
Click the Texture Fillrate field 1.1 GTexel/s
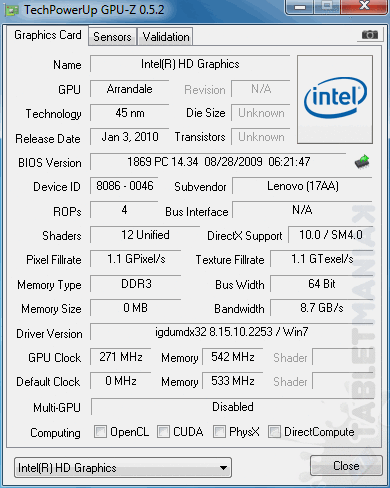point(322,259)
